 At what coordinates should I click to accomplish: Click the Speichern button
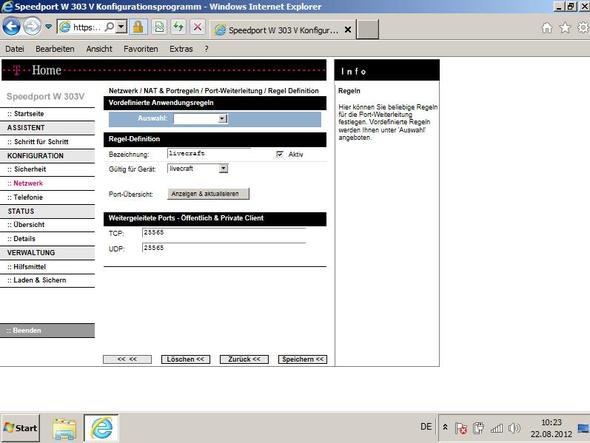303,359
